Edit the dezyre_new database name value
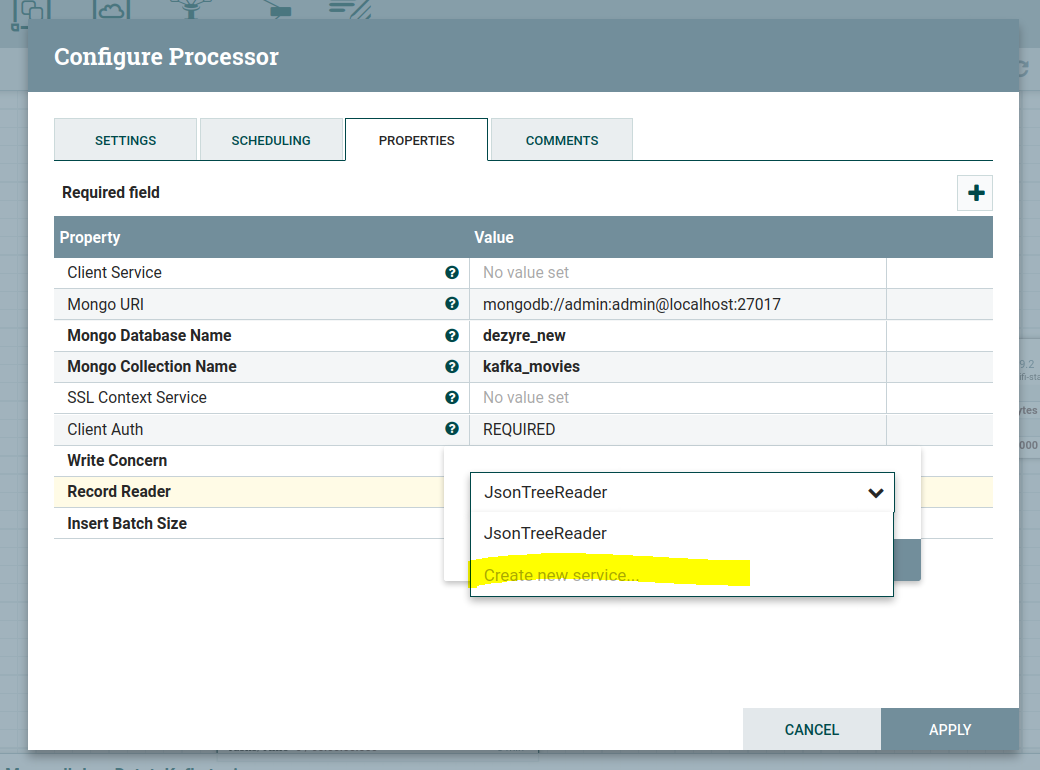 pyautogui.click(x=524, y=336)
